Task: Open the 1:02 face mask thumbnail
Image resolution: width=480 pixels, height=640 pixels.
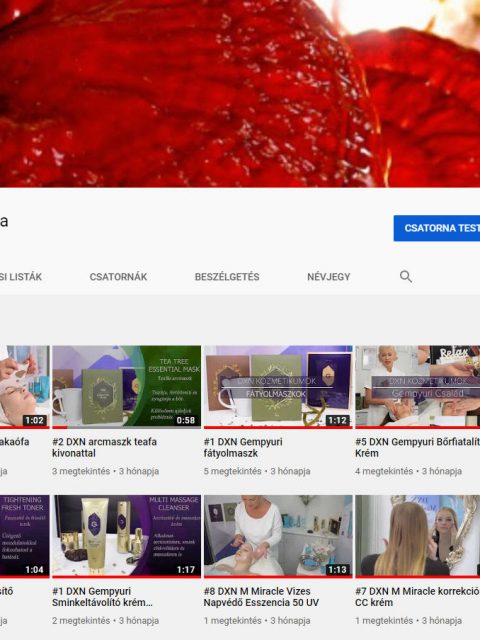Action: tap(24, 386)
